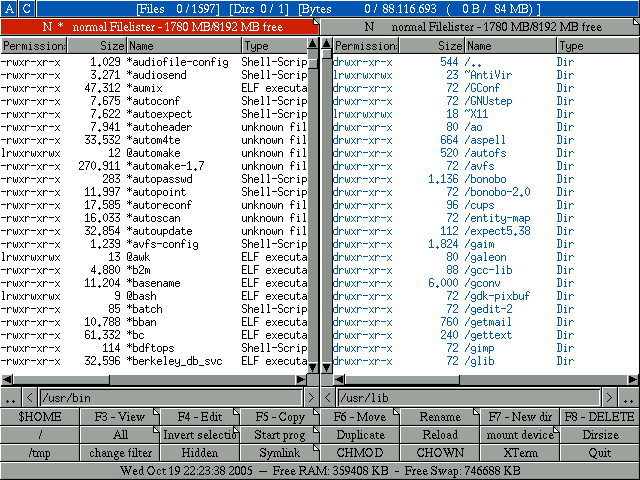Click left arrow beside /usr/lib path field
640x480 pixels.
pos(342,398)
